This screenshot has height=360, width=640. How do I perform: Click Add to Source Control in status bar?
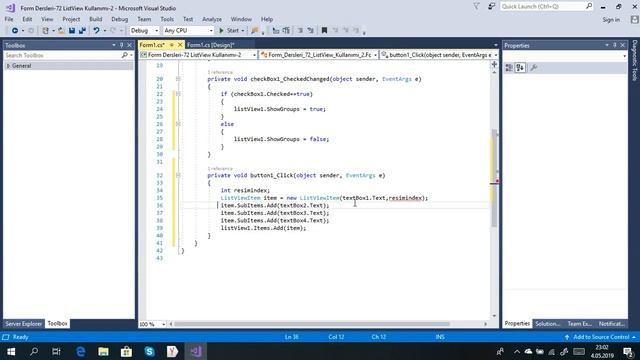click(x=600, y=337)
